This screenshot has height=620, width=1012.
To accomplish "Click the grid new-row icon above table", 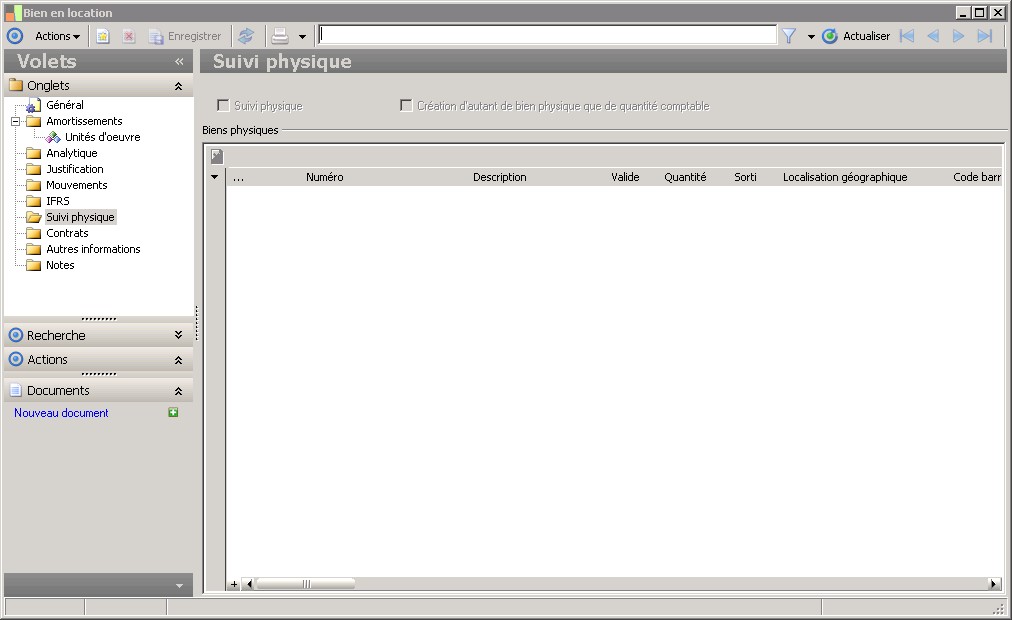I will [217, 155].
